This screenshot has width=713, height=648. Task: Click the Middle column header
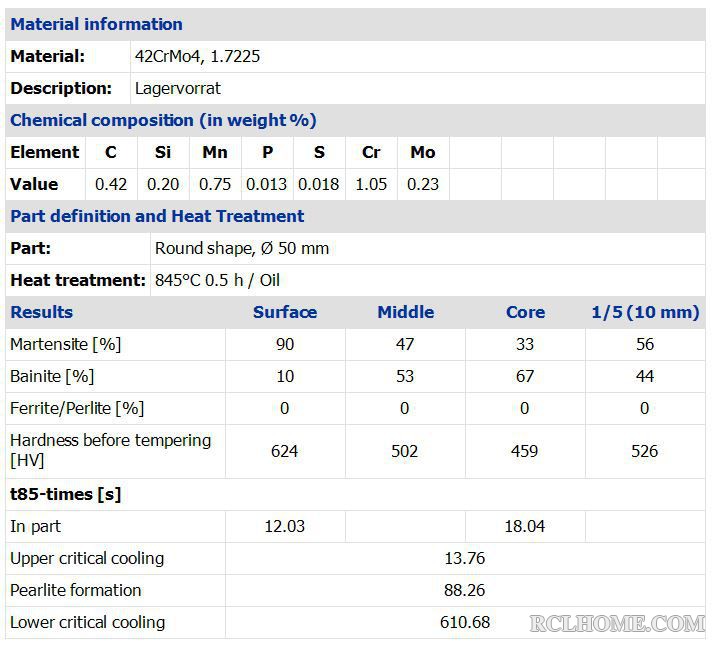[x=406, y=312]
